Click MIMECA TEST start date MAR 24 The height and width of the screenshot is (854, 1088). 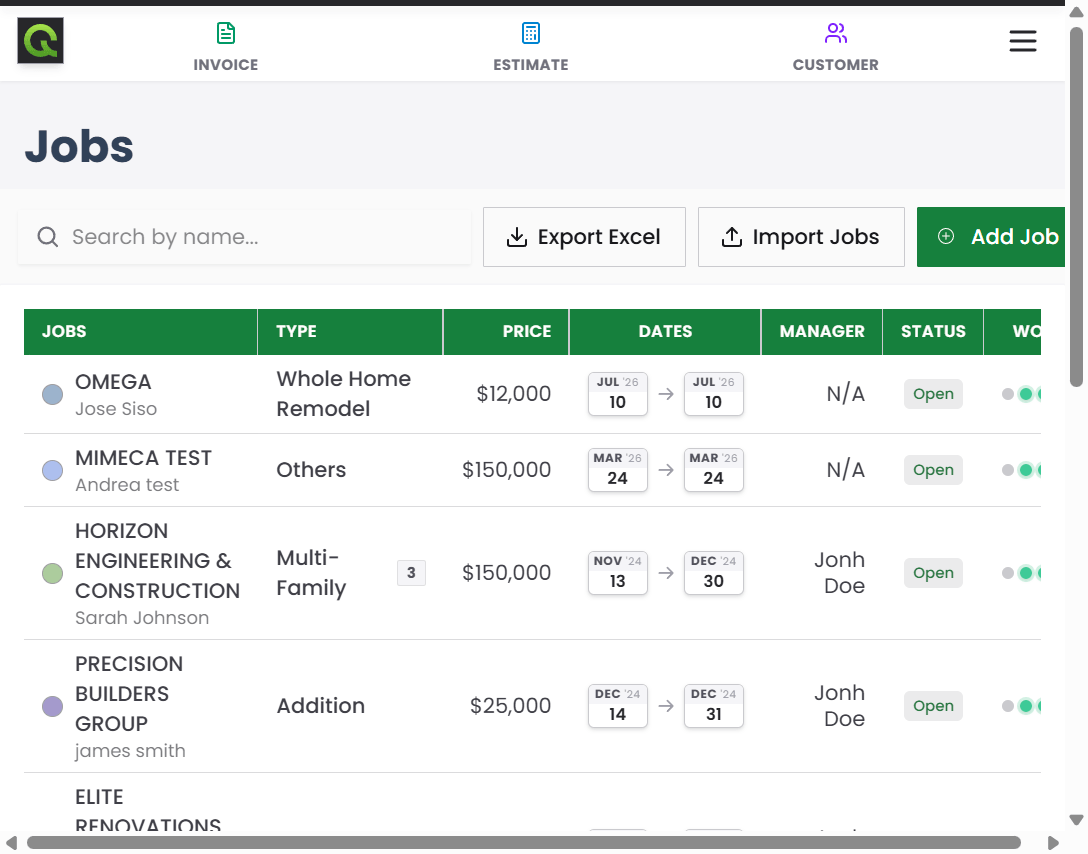pos(618,470)
